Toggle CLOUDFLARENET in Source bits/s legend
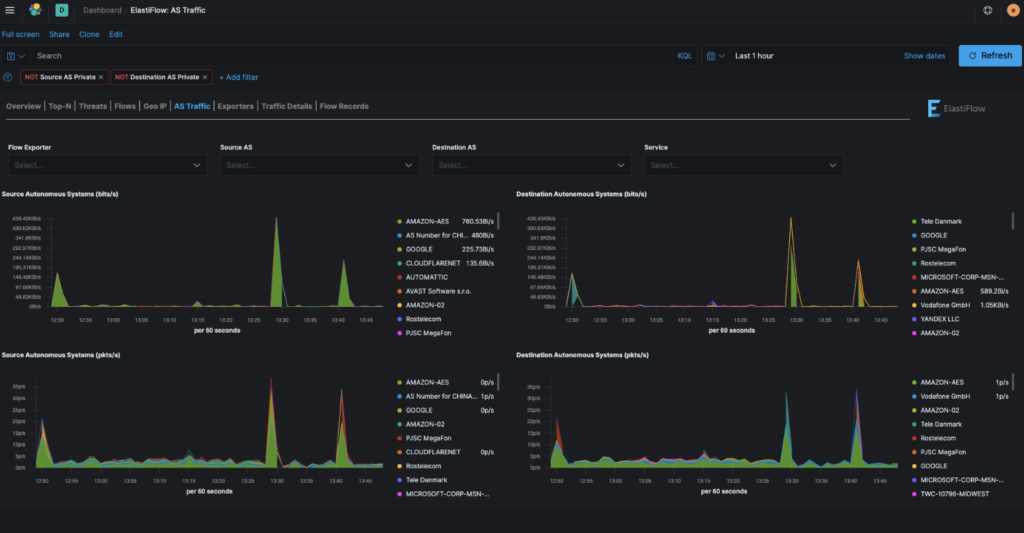Screen dimensions: 1024x533 coord(432,263)
